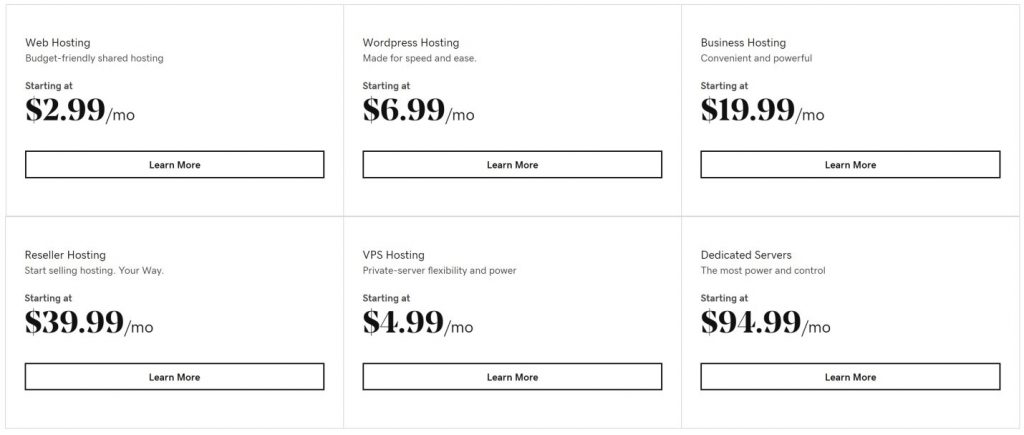Select the Dedicated Servers title

(746, 255)
